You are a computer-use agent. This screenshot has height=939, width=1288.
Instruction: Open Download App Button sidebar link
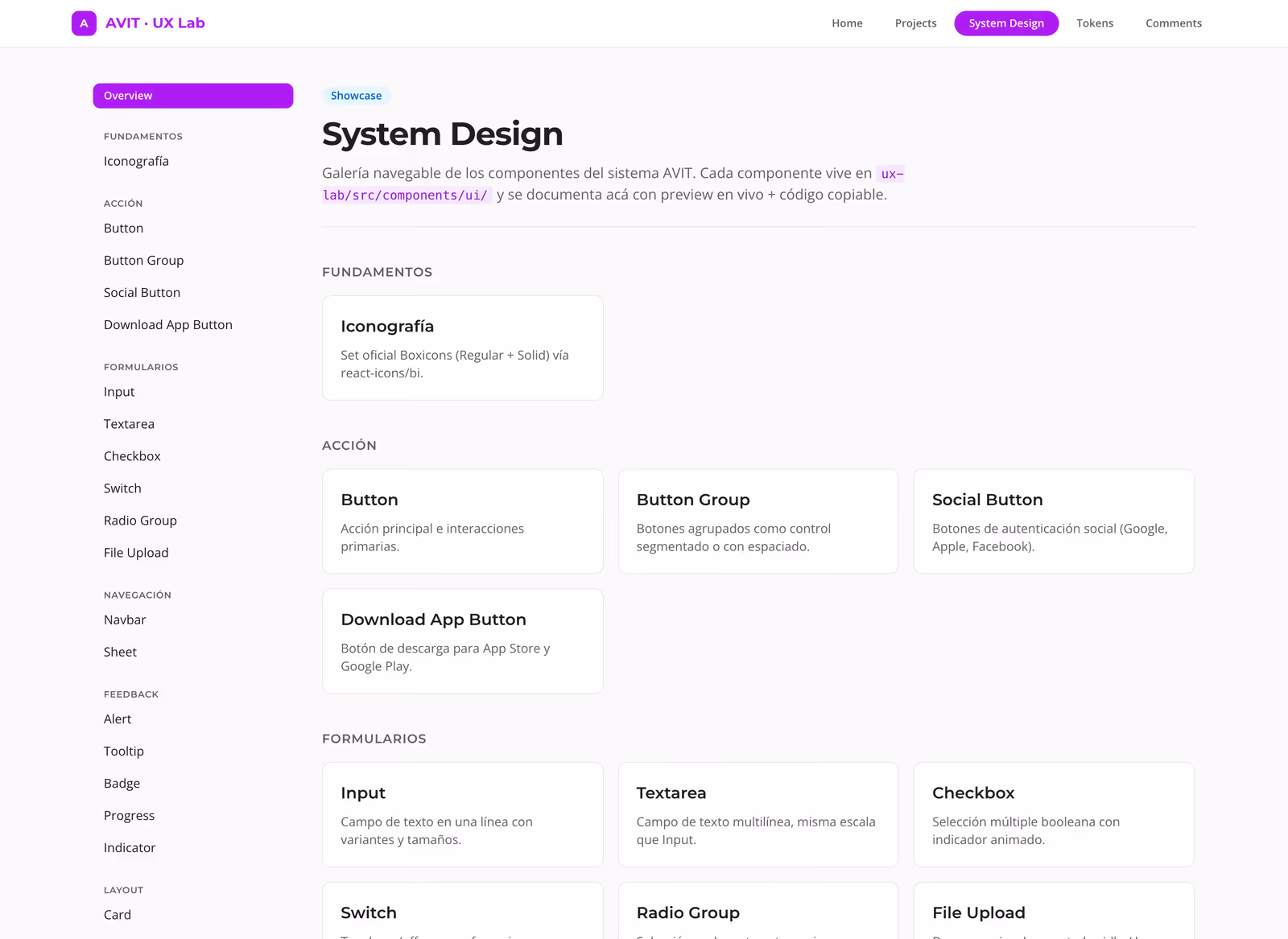pyautogui.click(x=193, y=325)
